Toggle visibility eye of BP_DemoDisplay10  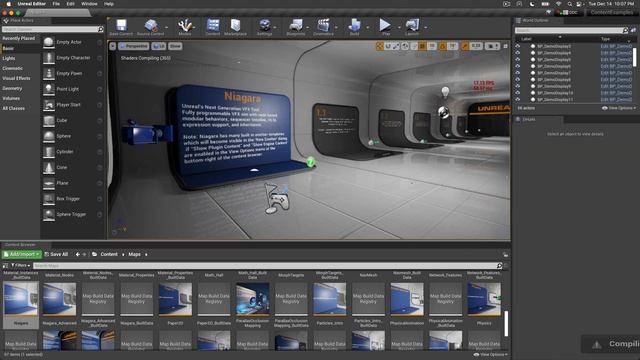click(518, 93)
